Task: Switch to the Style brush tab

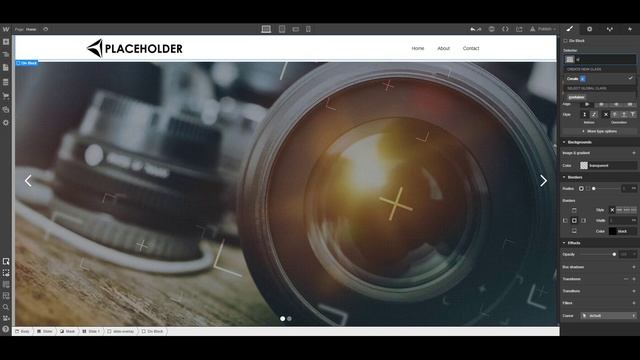Action: tap(570, 29)
